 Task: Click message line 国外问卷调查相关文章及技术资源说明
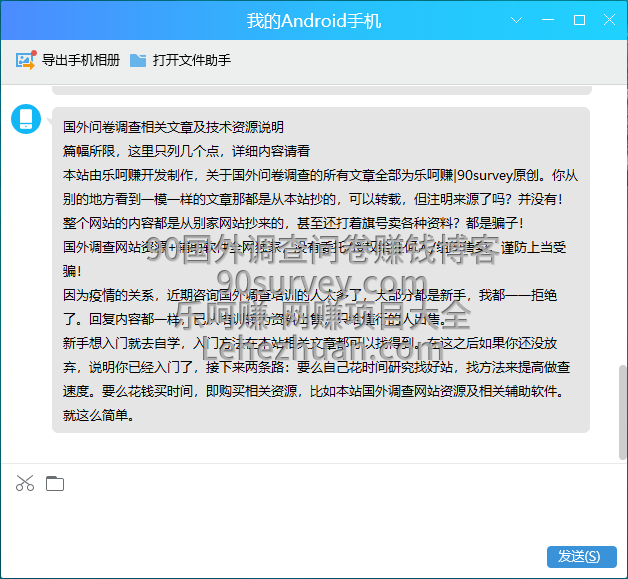(x=173, y=127)
